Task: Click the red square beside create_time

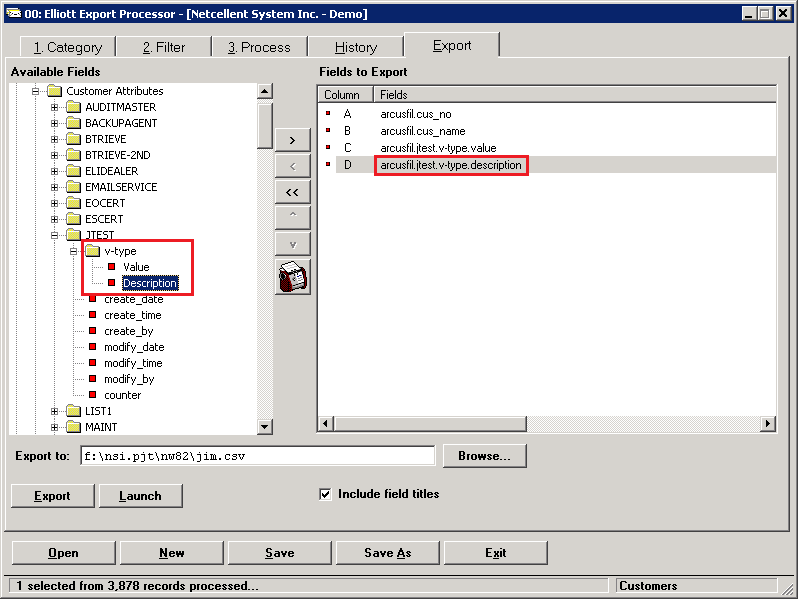Action: [93, 315]
